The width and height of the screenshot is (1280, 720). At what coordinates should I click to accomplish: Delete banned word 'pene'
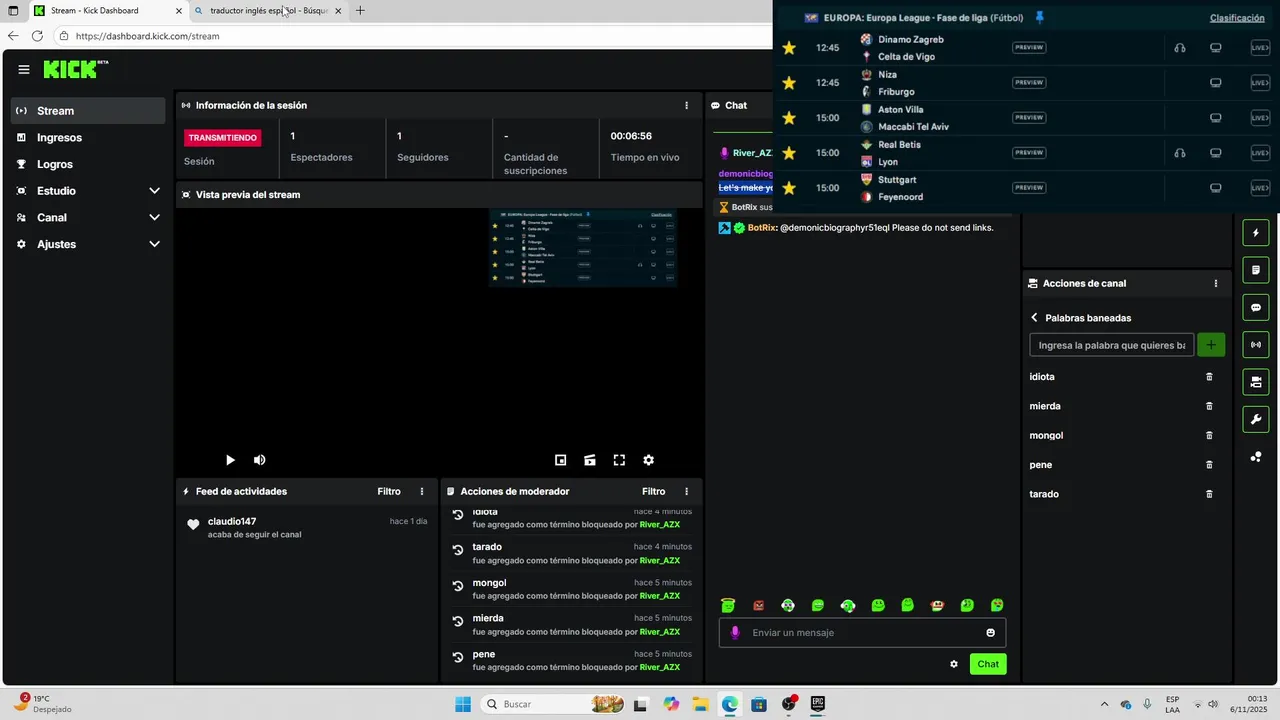point(1209,465)
